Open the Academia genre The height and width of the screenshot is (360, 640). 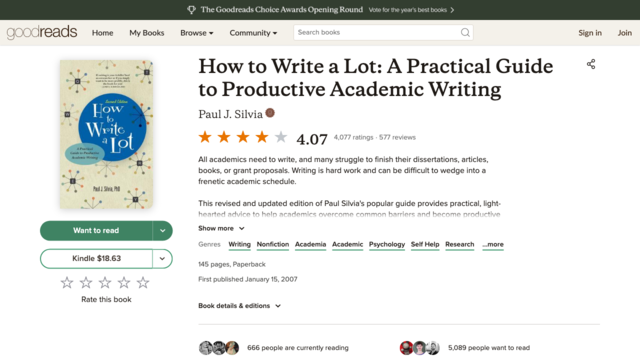(310, 244)
